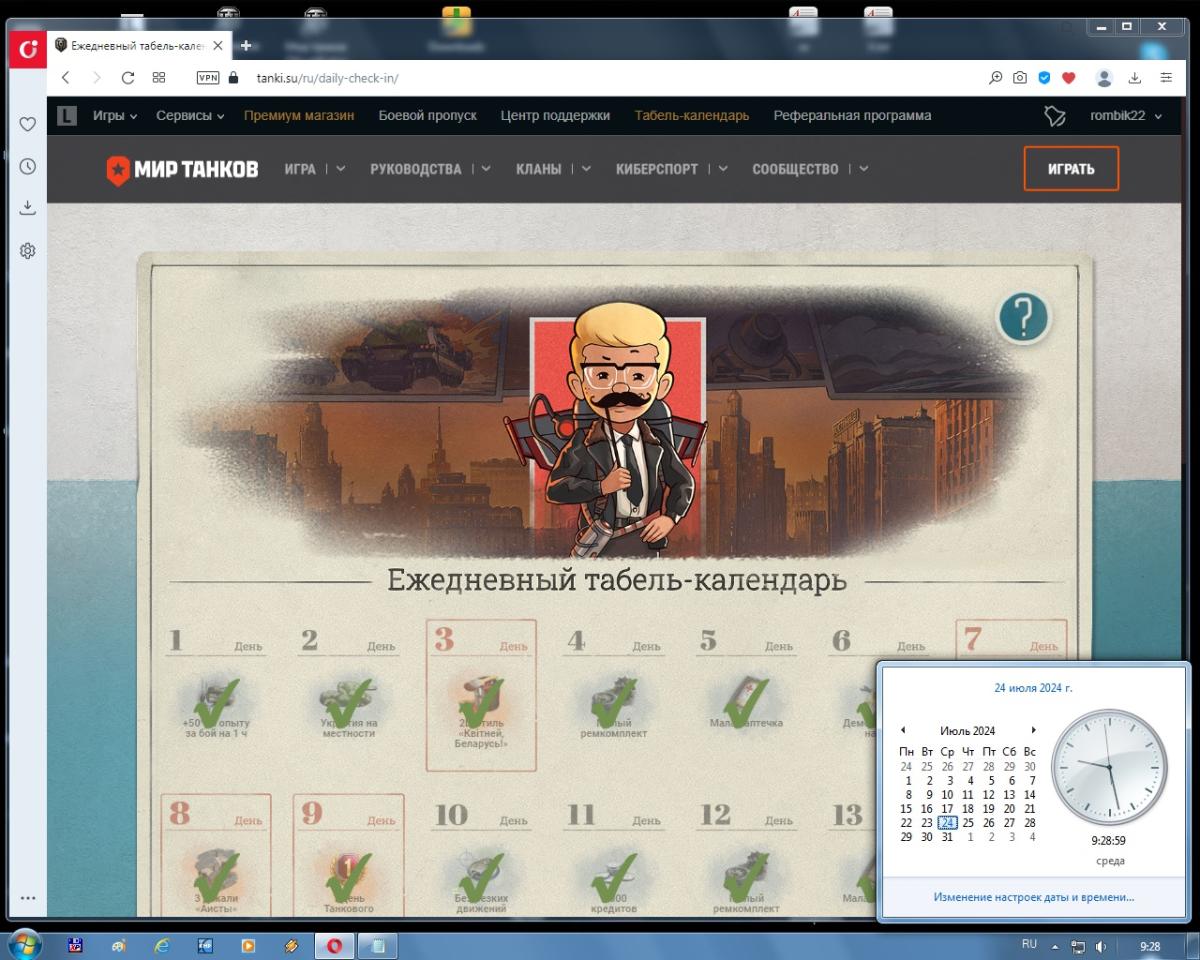Image resolution: width=1200 pixels, height=960 pixels.
Task: Select day 10 reward card
Action: [x=481, y=858]
